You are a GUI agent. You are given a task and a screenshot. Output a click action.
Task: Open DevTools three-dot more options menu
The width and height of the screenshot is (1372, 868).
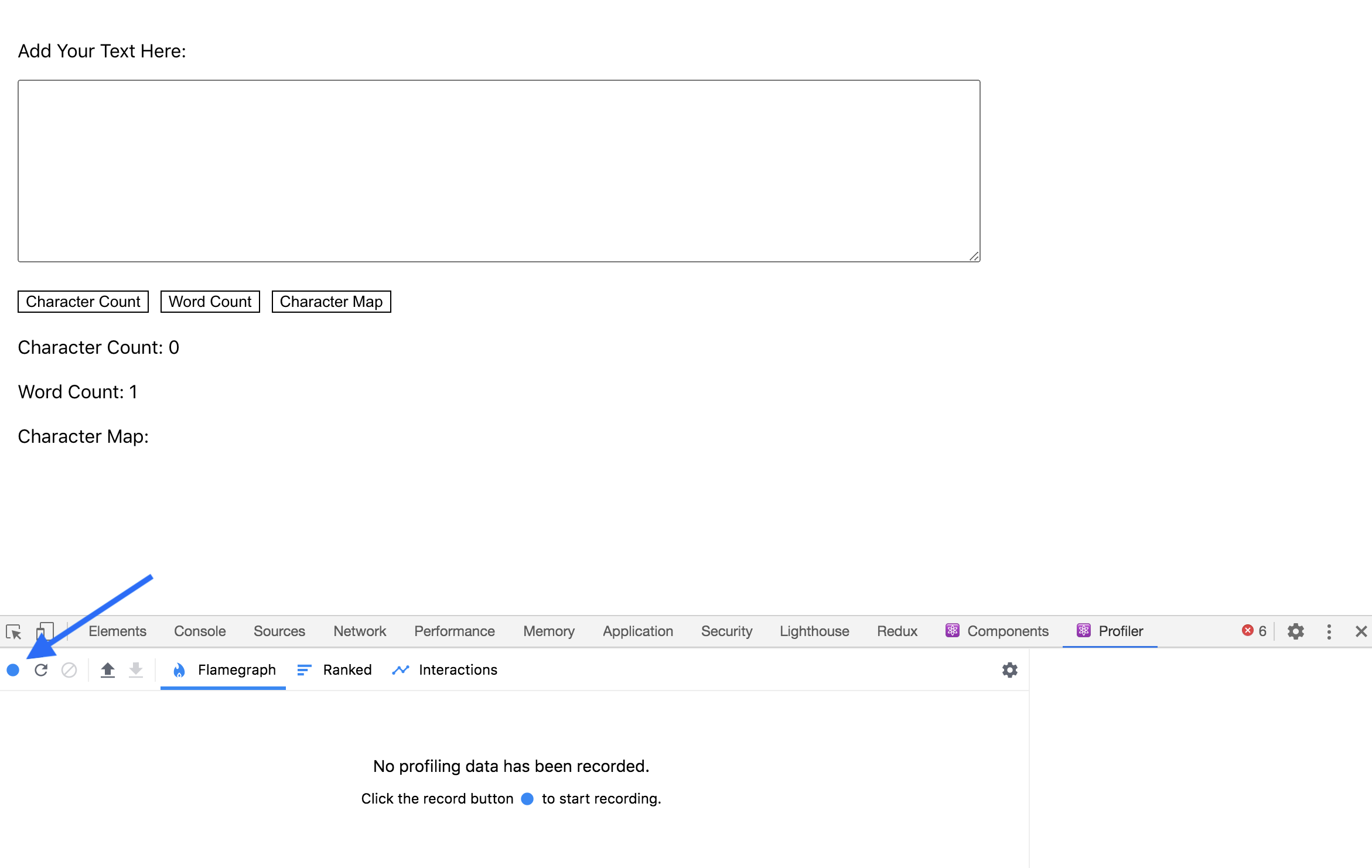click(x=1329, y=631)
